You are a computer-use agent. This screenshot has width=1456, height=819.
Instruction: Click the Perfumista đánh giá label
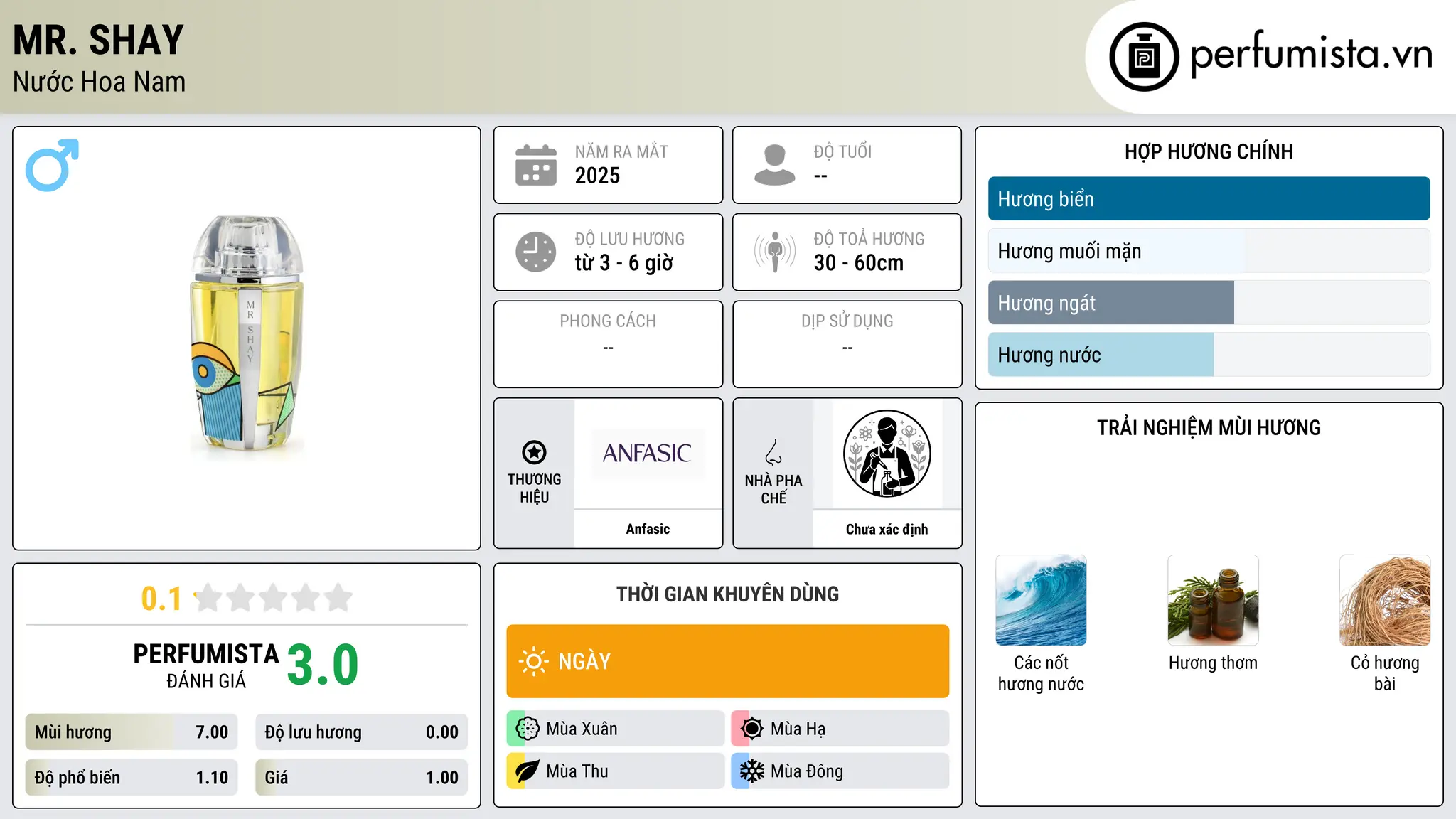pos(206,665)
